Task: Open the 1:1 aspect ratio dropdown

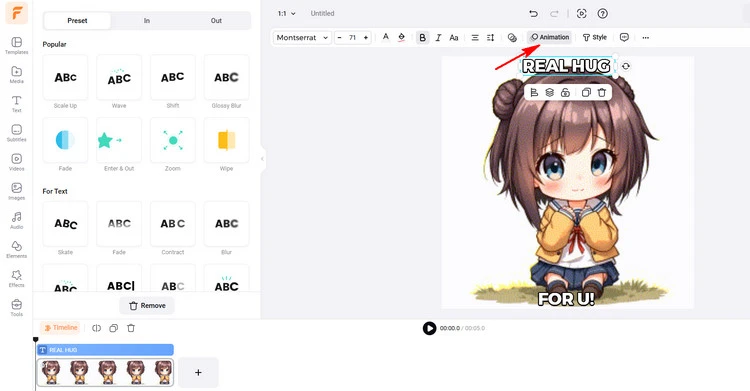Action: click(287, 13)
